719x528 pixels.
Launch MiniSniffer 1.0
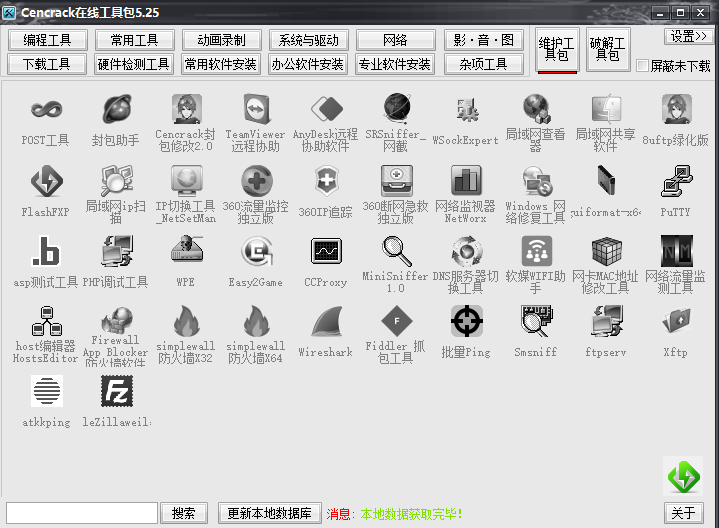pos(396,251)
